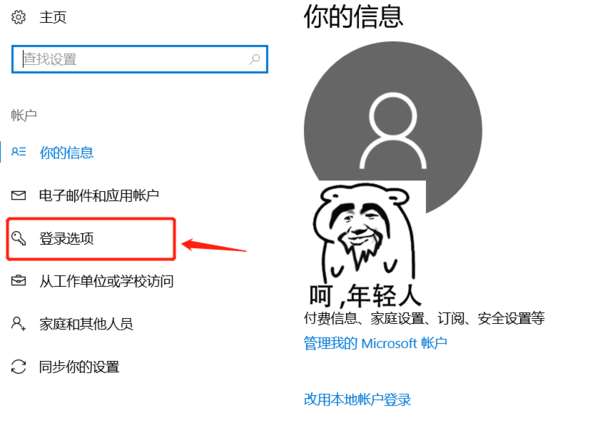
Task: Open 电子邮件和应用帐户 settings
Action: [x=99, y=196]
